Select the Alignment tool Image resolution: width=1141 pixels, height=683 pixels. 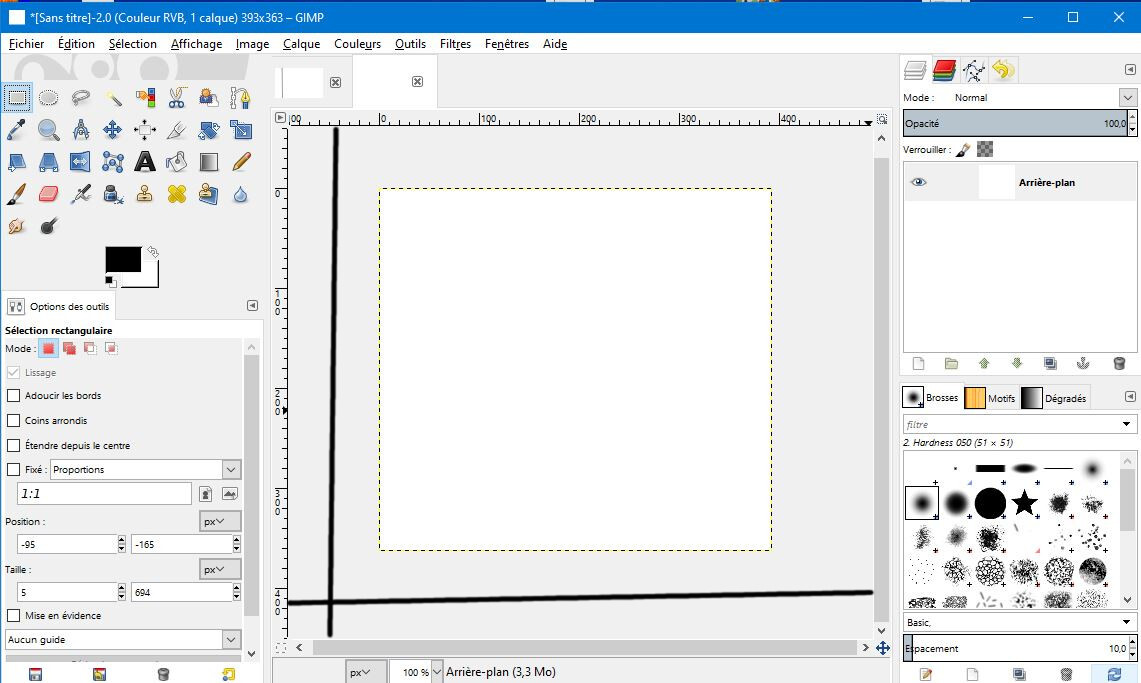145,129
